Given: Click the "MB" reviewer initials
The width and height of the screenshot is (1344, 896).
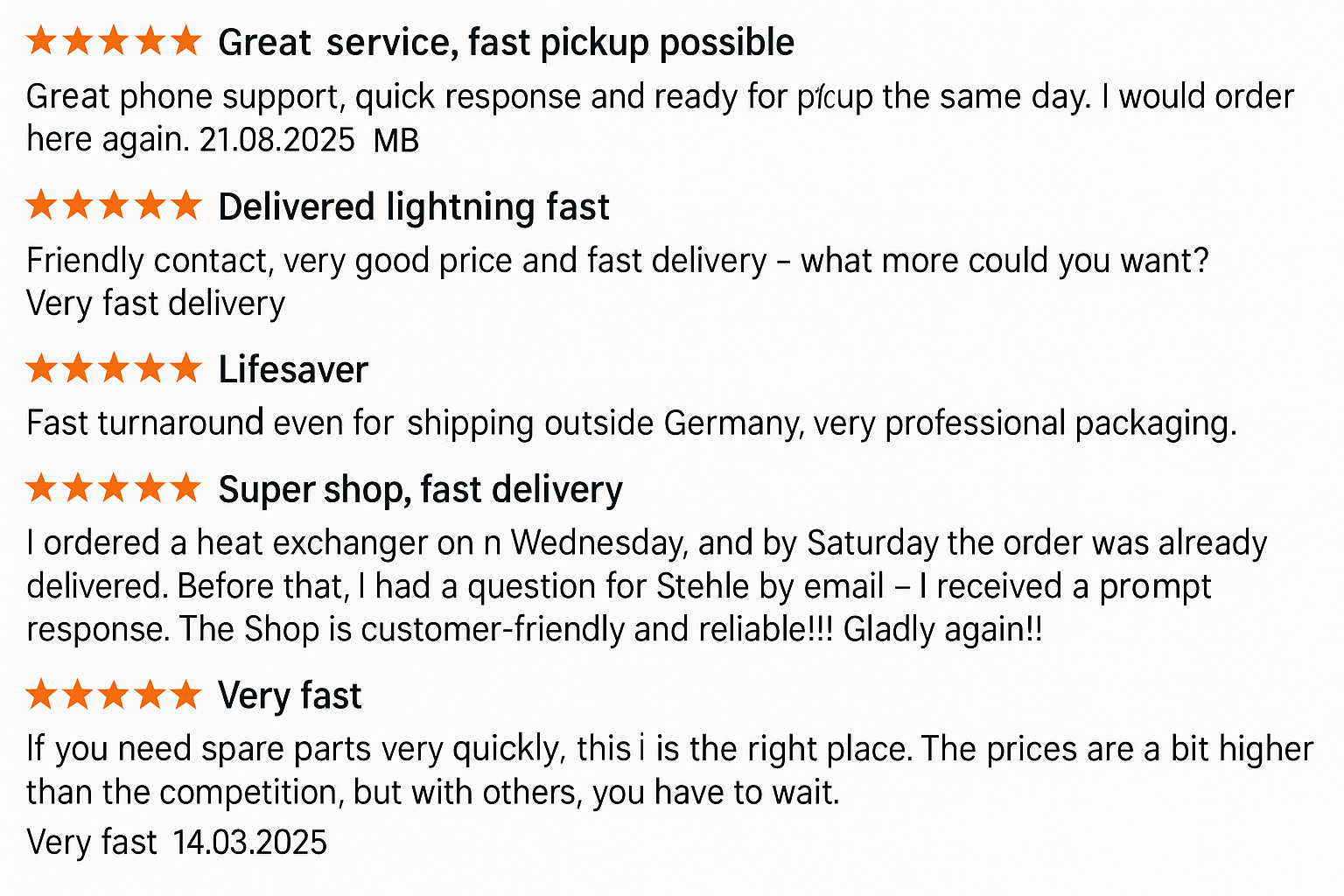Looking at the screenshot, I should pyautogui.click(x=396, y=141).
